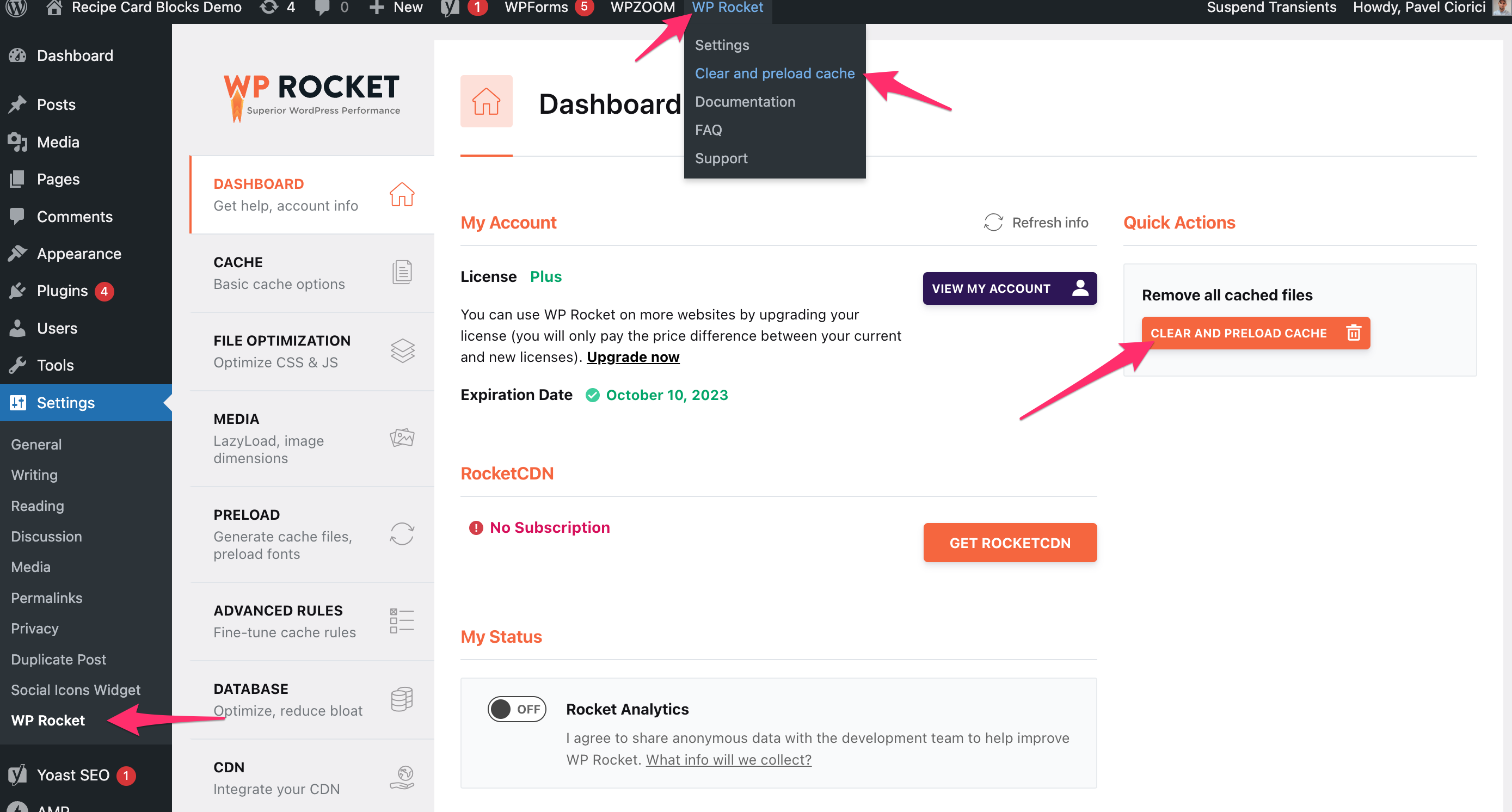Viewport: 1512px width, 812px height.
Task: Click the Media library icon in sidebar
Action: coord(17,142)
